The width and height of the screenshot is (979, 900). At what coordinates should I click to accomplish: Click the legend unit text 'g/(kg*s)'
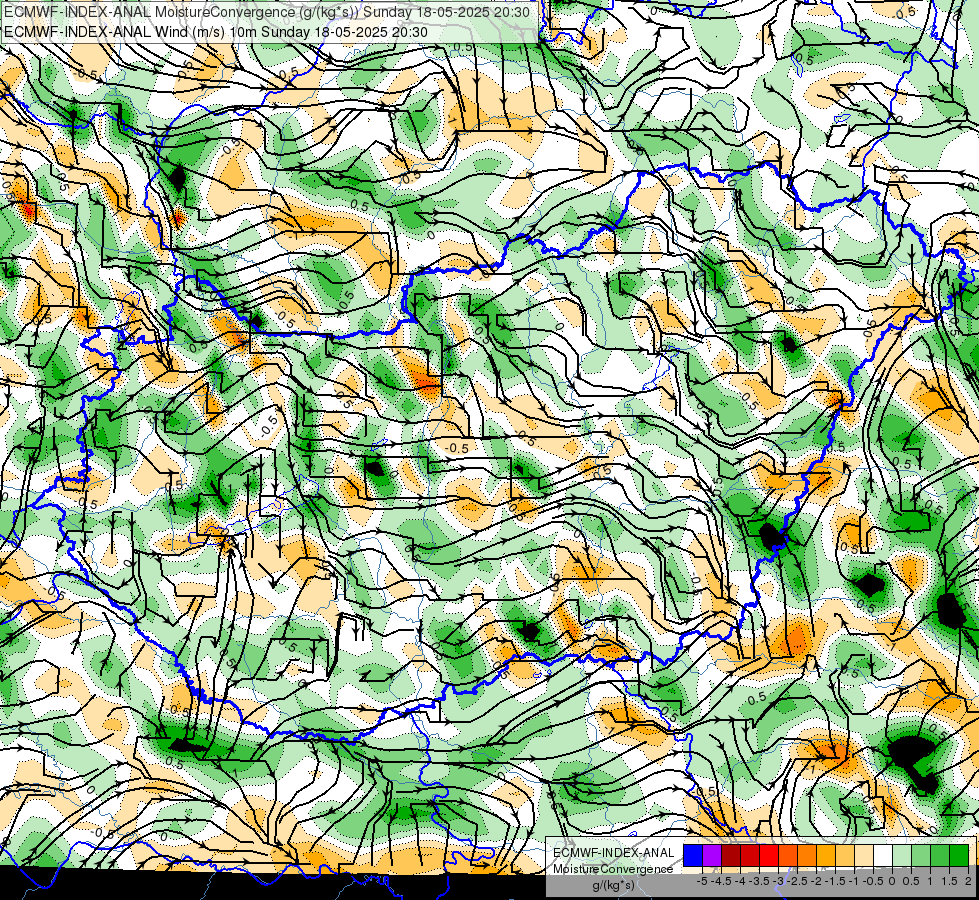point(613,886)
